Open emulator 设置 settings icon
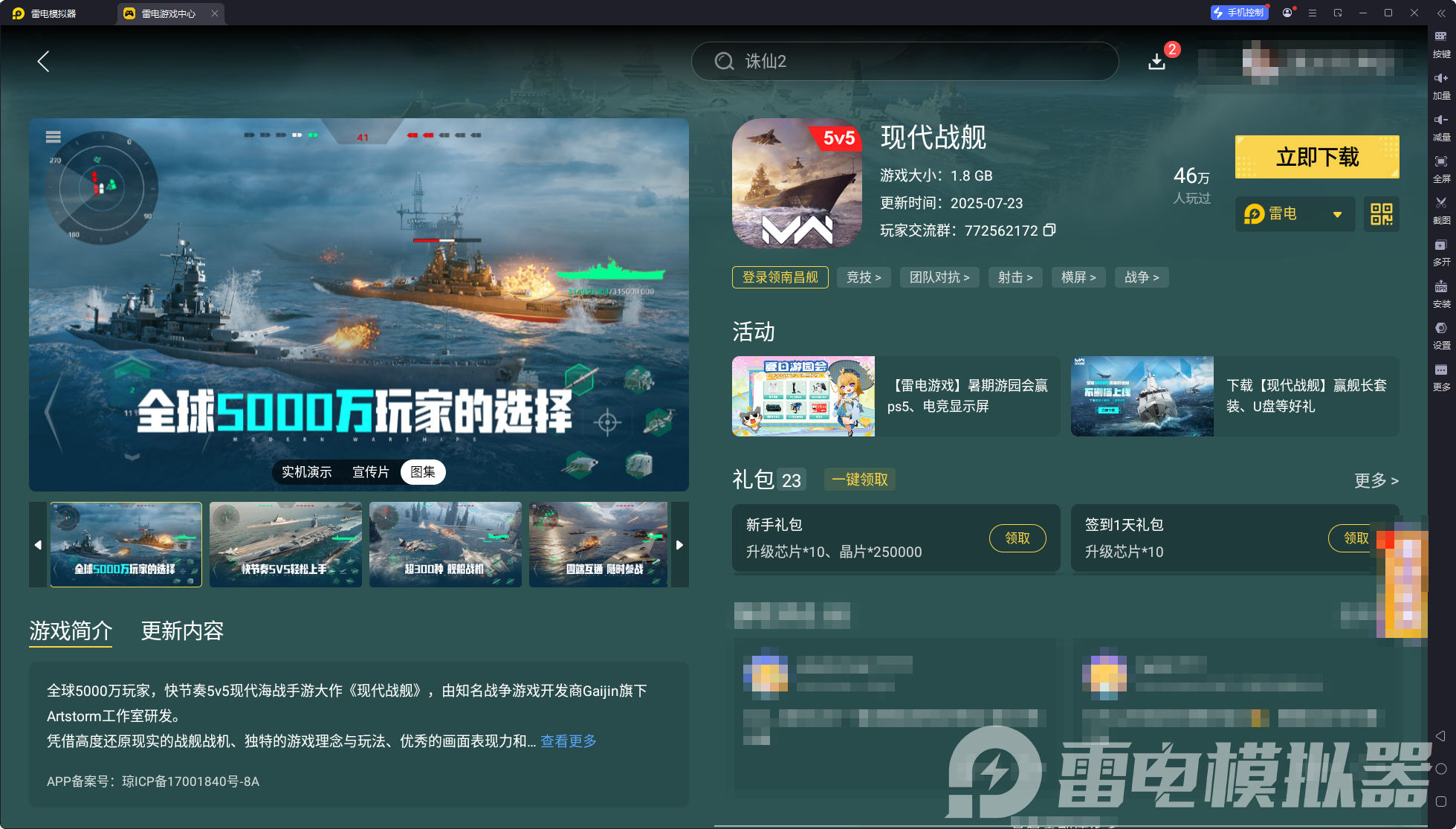Viewport: 1456px width, 829px height. pyautogui.click(x=1440, y=335)
